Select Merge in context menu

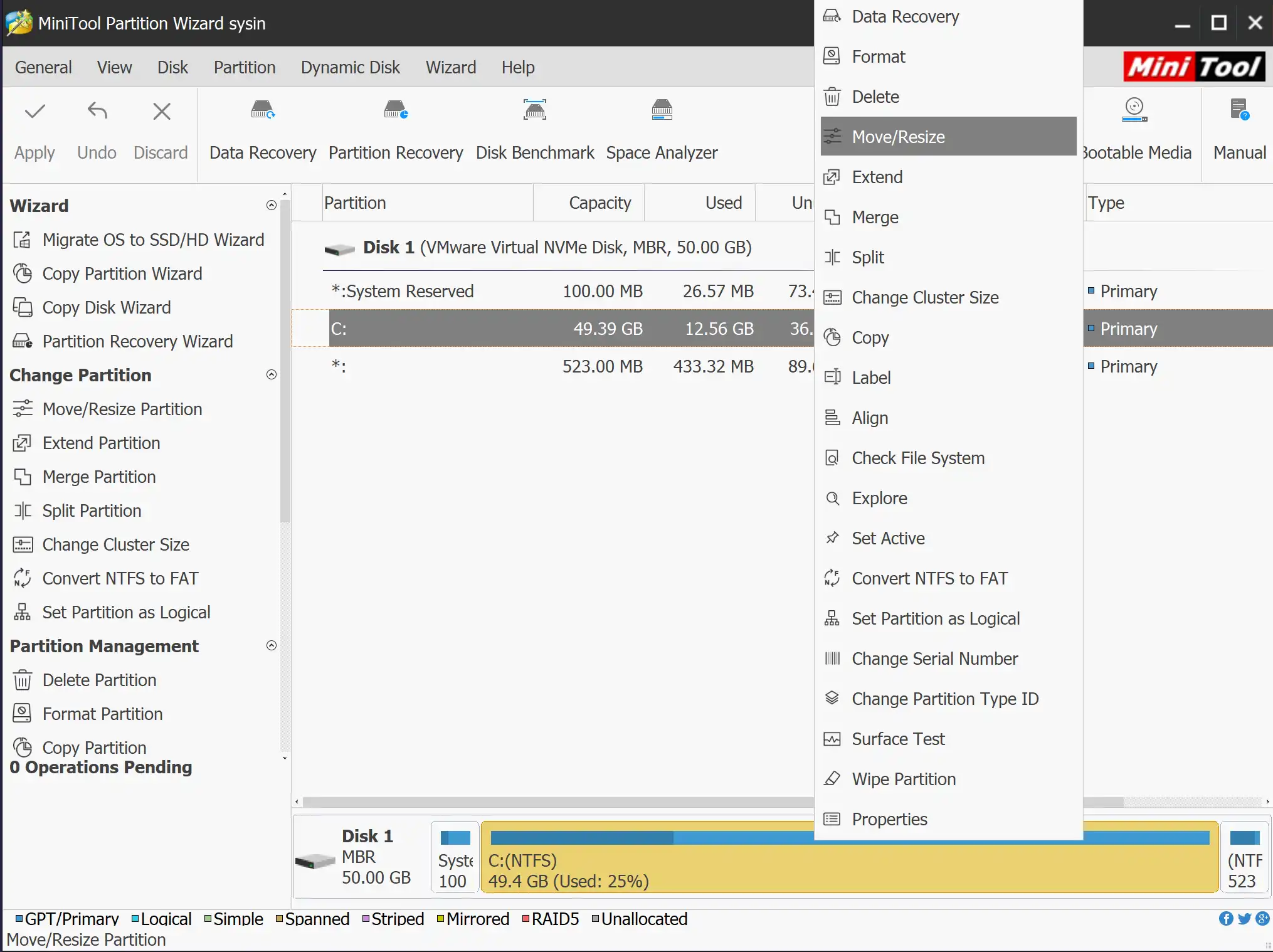pos(948,217)
